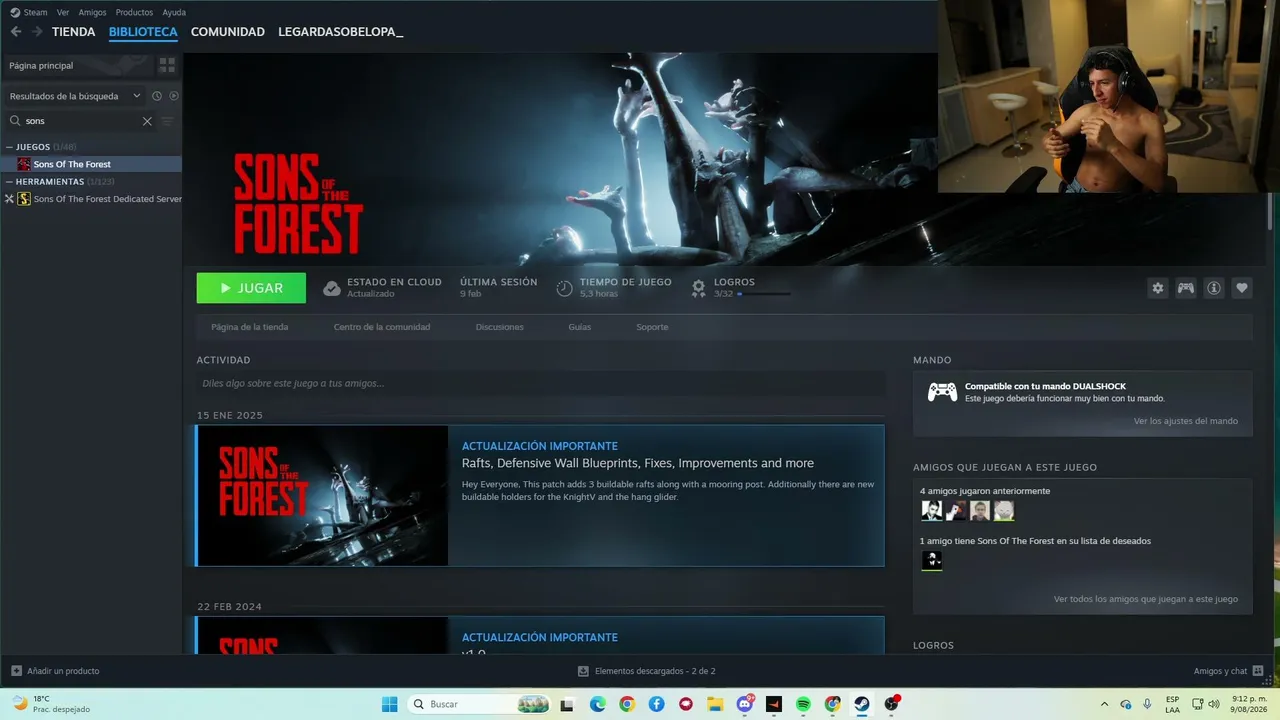Click the achievements progress bar

coord(764,294)
